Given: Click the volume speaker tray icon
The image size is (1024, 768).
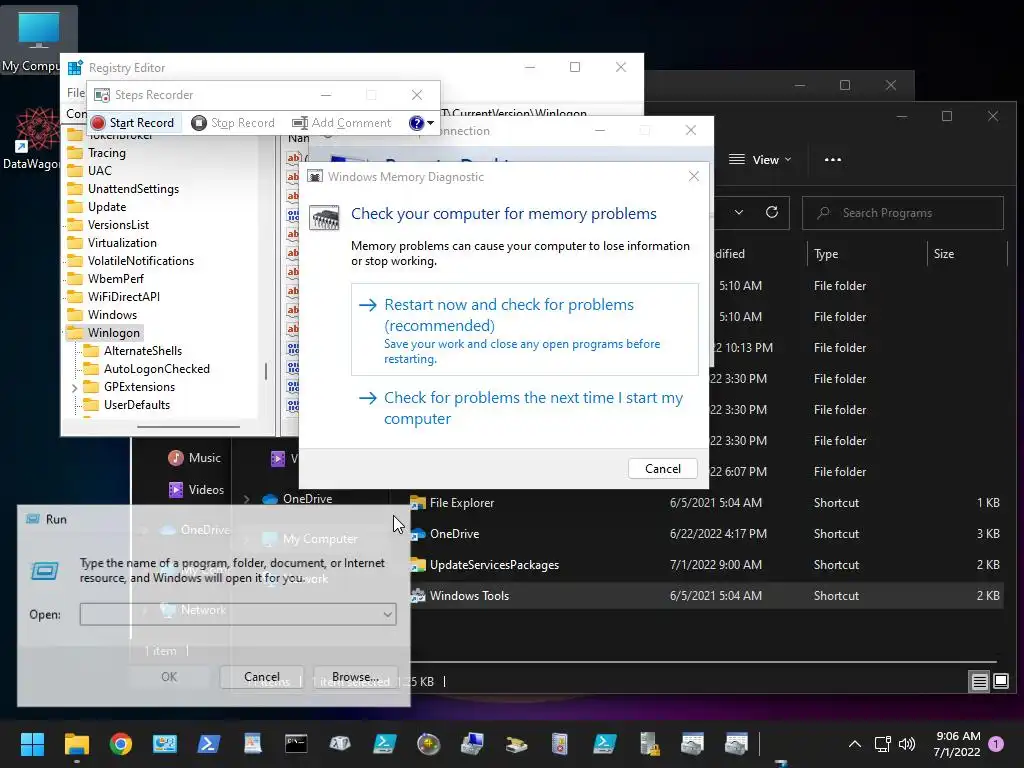Looking at the screenshot, I should (906, 744).
